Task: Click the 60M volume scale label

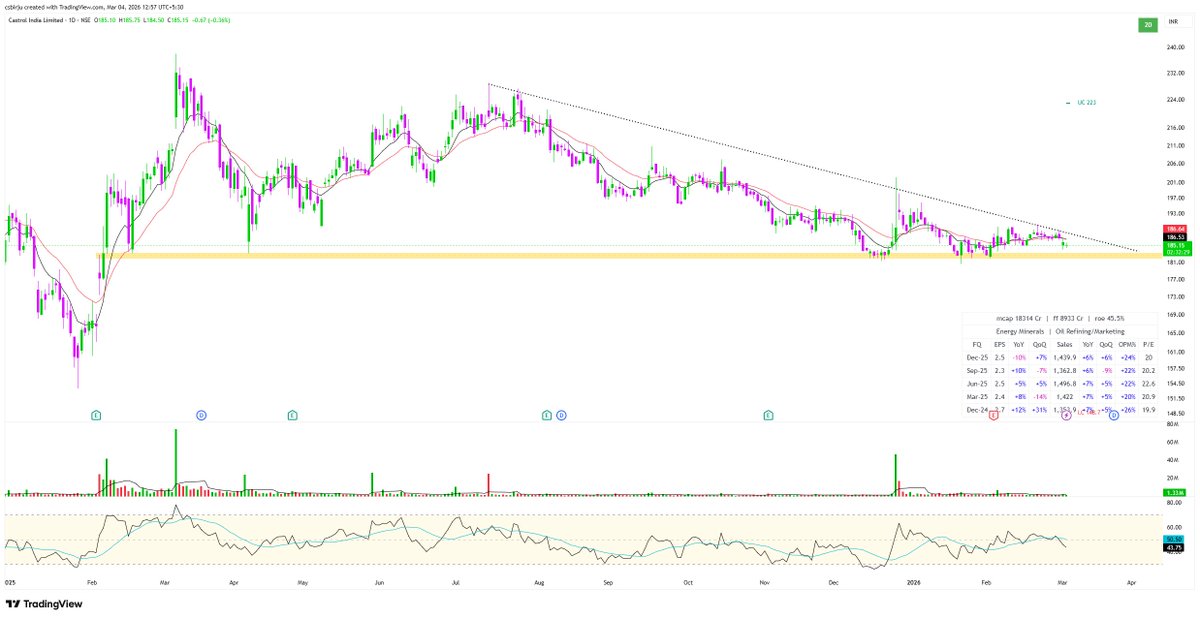Action: coord(1174,441)
